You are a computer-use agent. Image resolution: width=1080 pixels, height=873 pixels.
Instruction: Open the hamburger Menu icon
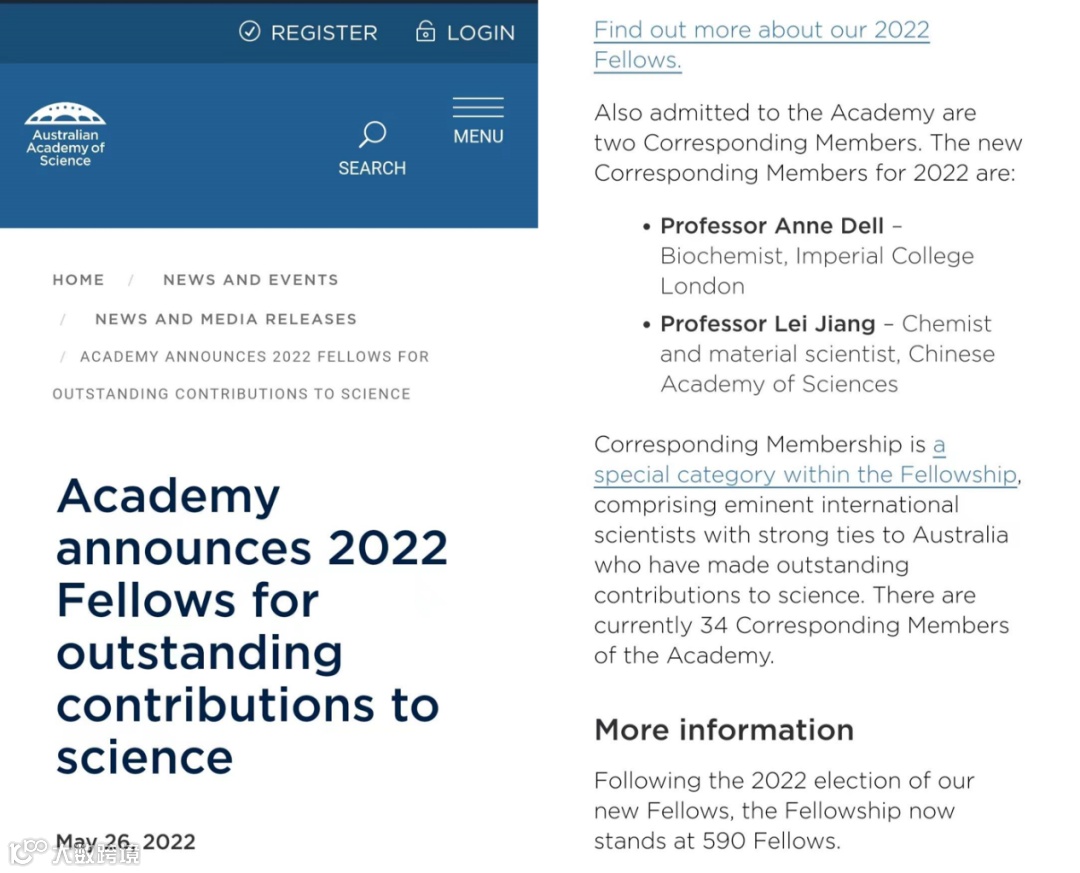click(478, 107)
